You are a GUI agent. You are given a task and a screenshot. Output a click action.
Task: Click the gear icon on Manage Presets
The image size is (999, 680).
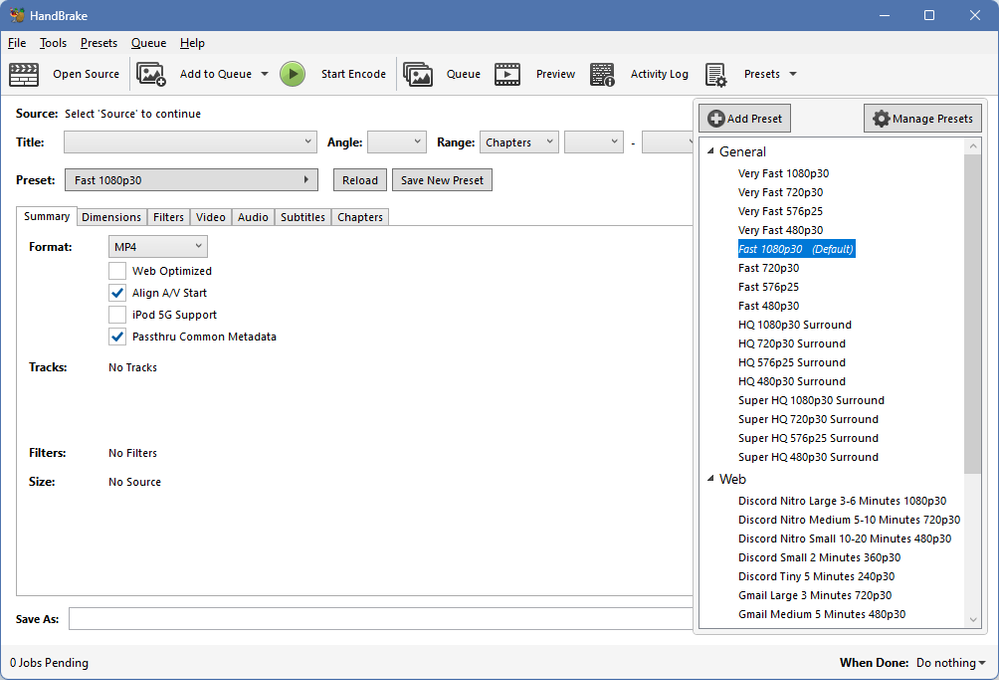pos(881,119)
